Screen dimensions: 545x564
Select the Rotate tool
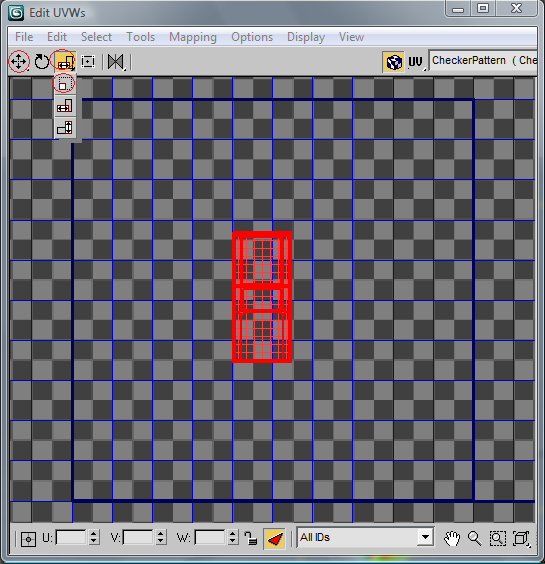pos(42,62)
